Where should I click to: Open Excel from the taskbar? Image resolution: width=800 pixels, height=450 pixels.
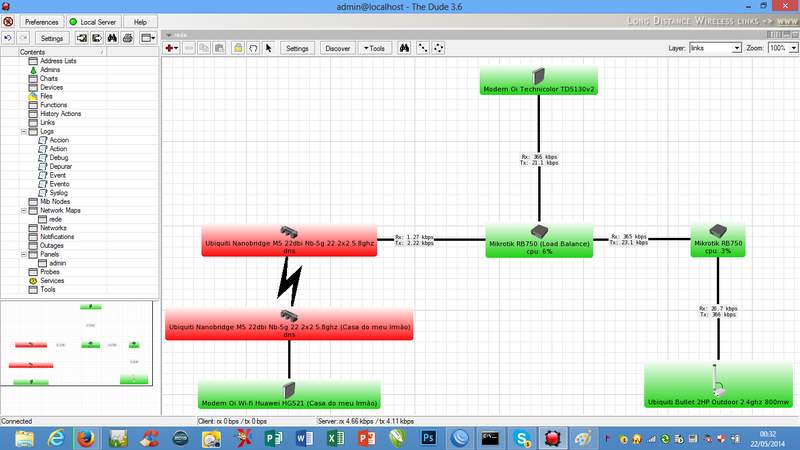pyautogui.click(x=335, y=438)
